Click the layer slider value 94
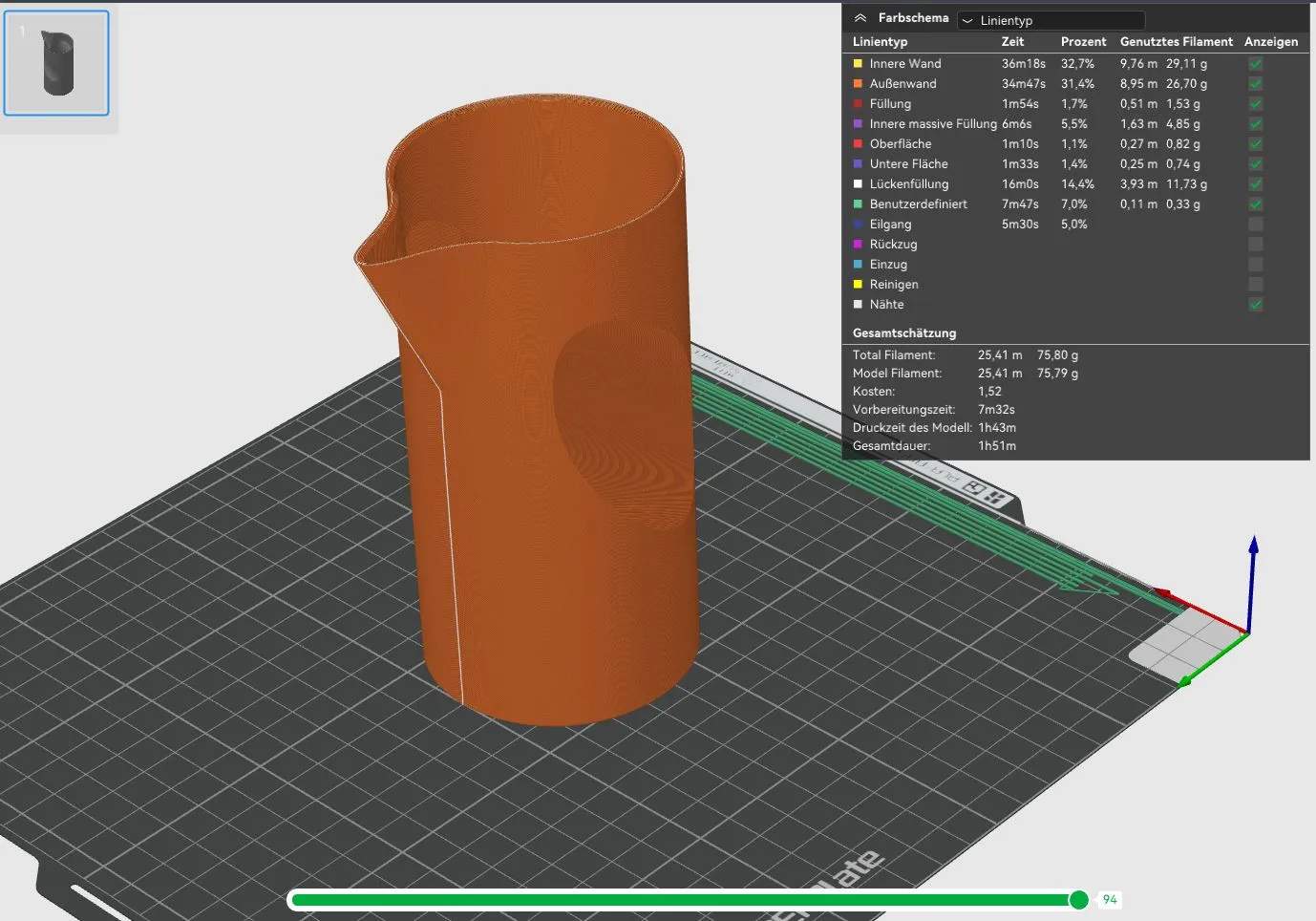Image resolution: width=1316 pixels, height=921 pixels. [1110, 900]
